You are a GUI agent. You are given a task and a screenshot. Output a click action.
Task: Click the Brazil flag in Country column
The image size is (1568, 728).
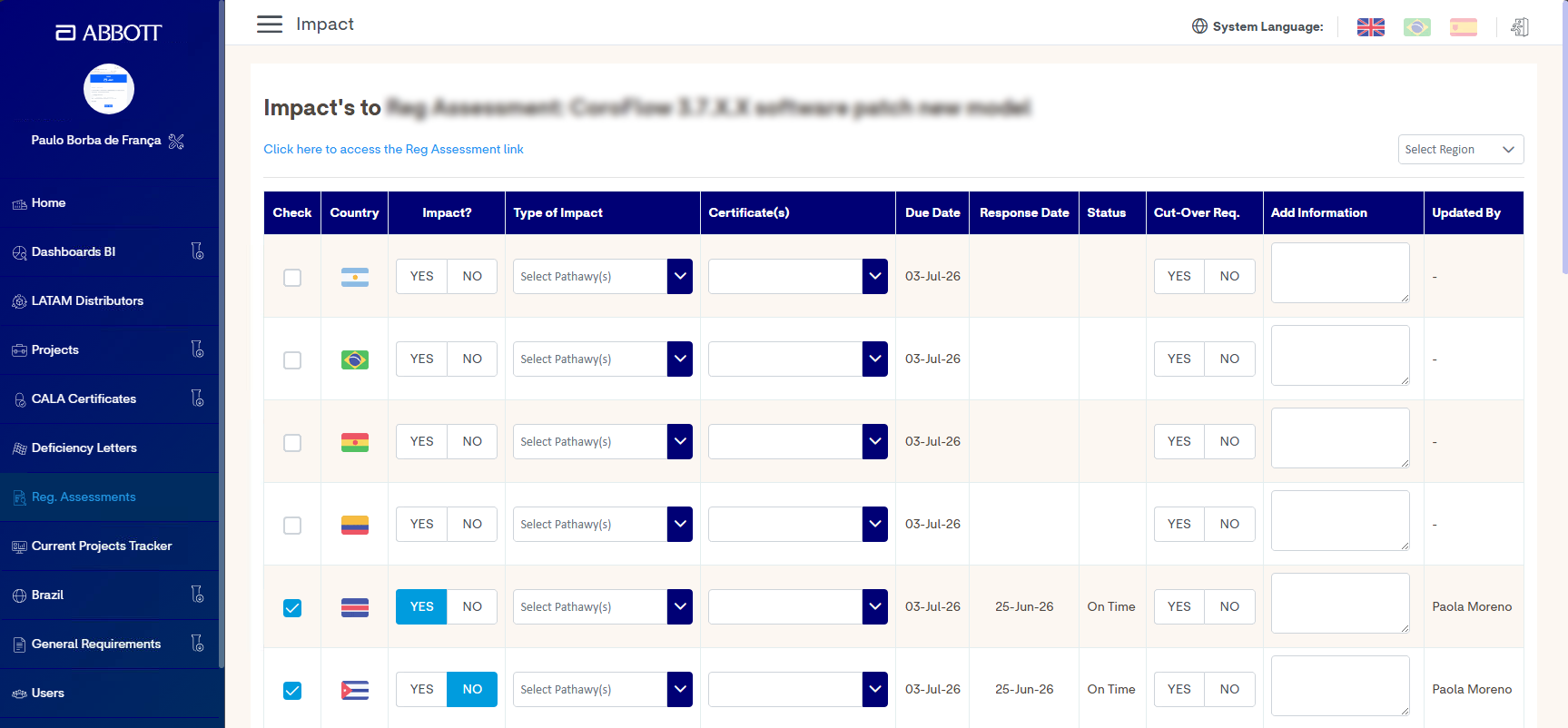(354, 359)
